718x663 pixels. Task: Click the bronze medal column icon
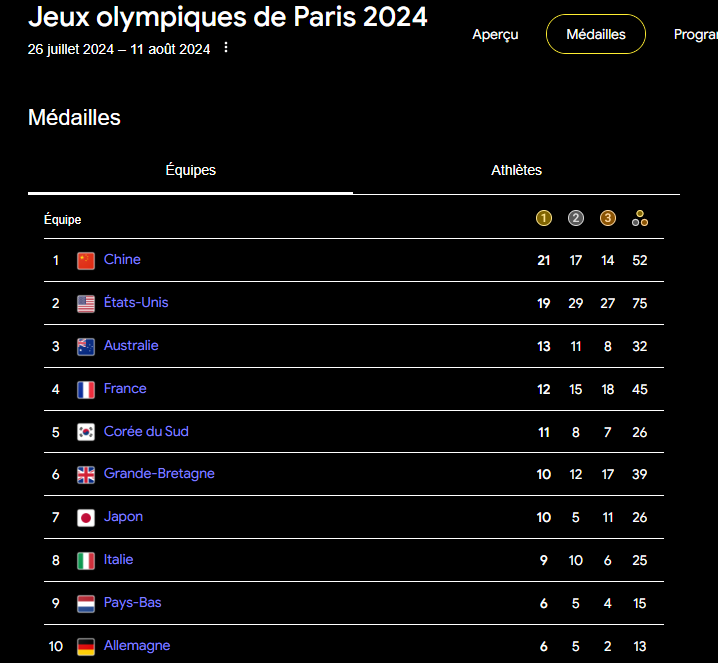608,219
